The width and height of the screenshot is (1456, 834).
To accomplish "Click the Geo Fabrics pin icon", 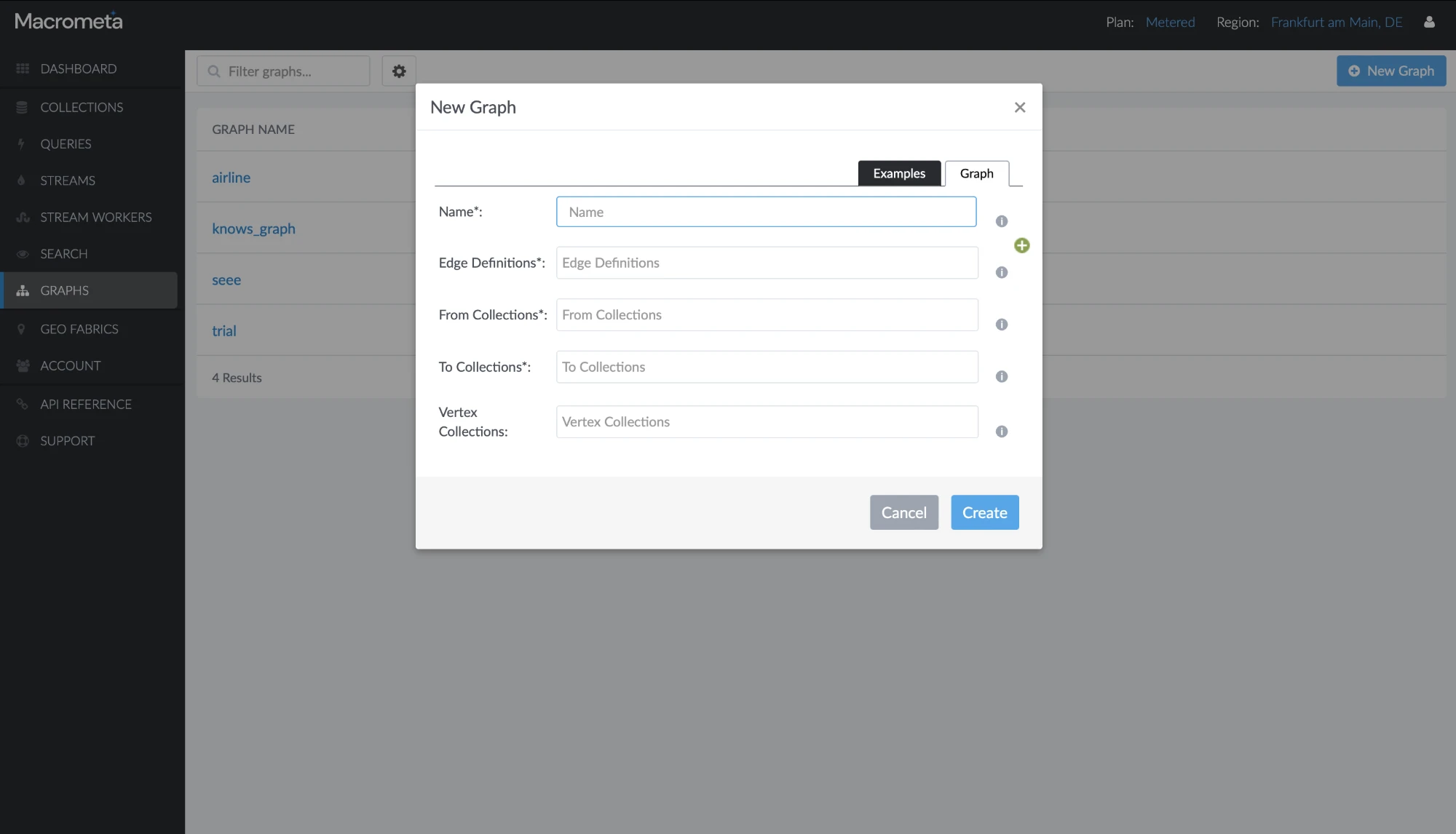I will click(21, 329).
